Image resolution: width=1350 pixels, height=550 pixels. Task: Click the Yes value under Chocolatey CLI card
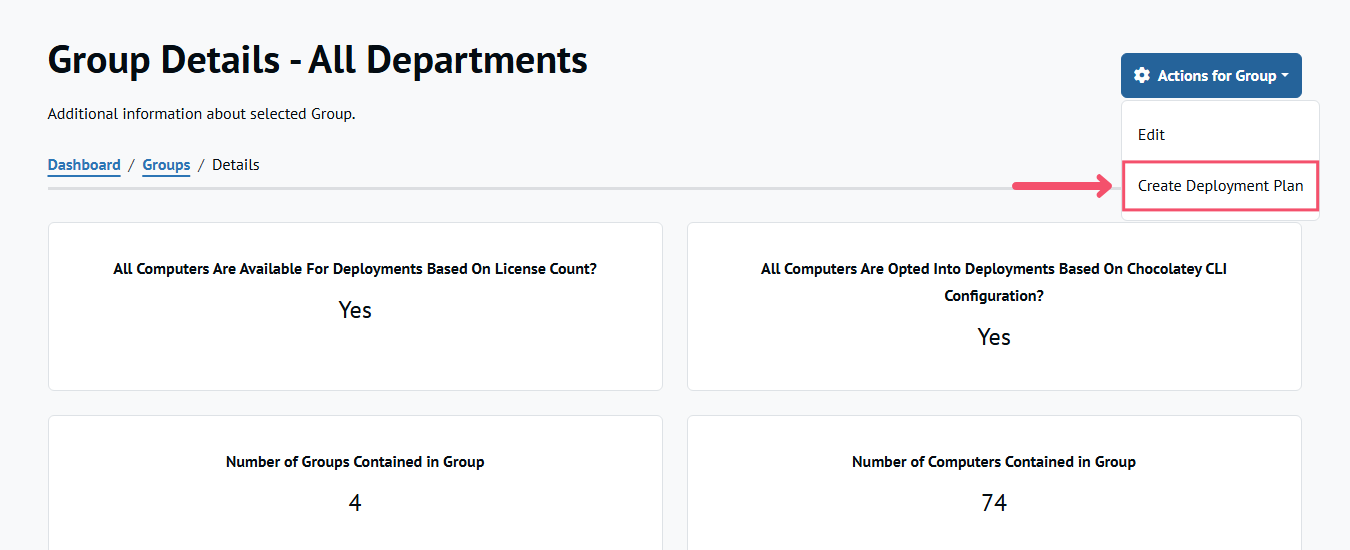pyautogui.click(x=994, y=337)
